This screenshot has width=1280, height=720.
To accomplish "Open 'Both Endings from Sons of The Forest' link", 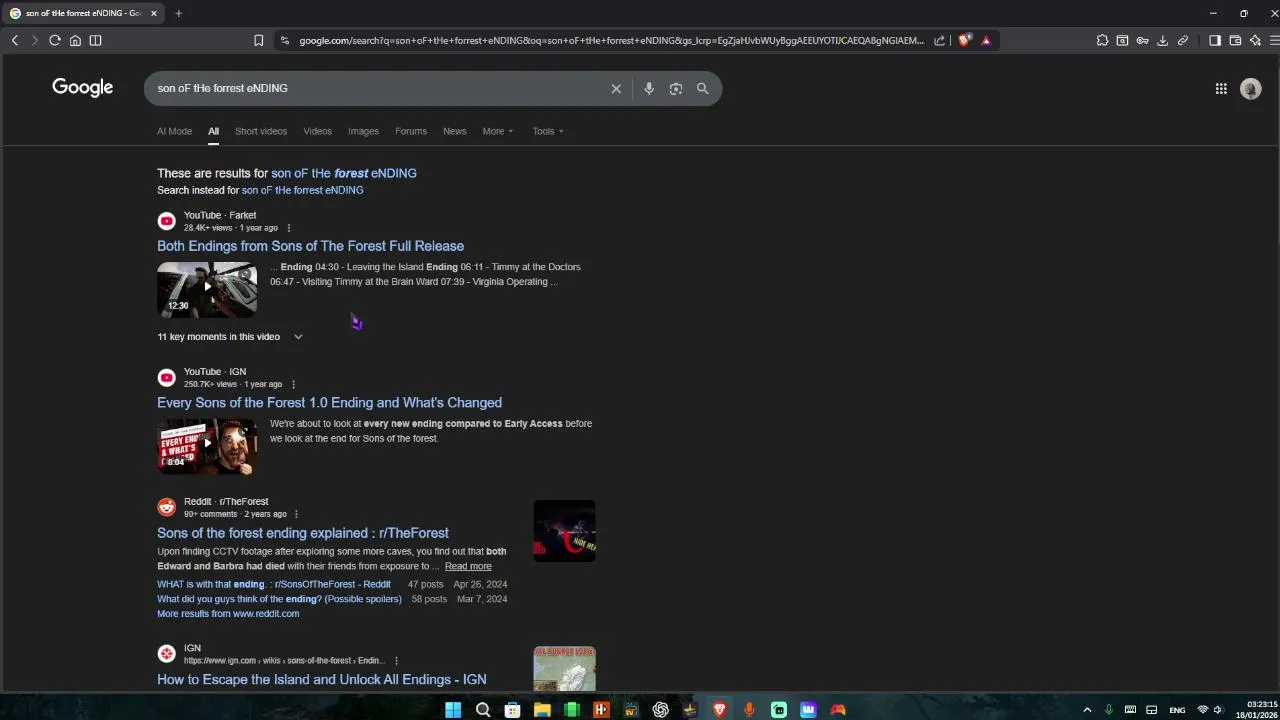I will pos(310,246).
